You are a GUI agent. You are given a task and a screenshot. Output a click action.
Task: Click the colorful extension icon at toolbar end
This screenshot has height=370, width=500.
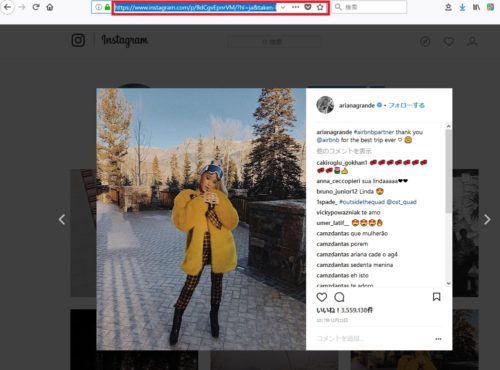pos(490,7)
